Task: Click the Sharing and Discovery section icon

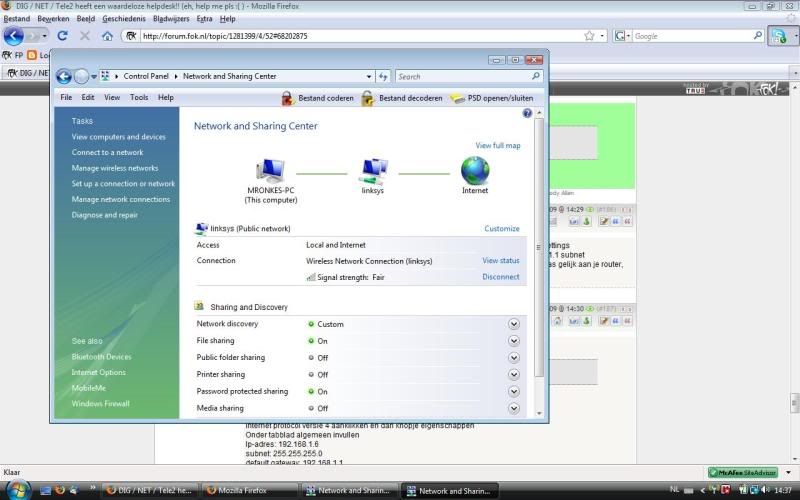Action: tap(199, 306)
